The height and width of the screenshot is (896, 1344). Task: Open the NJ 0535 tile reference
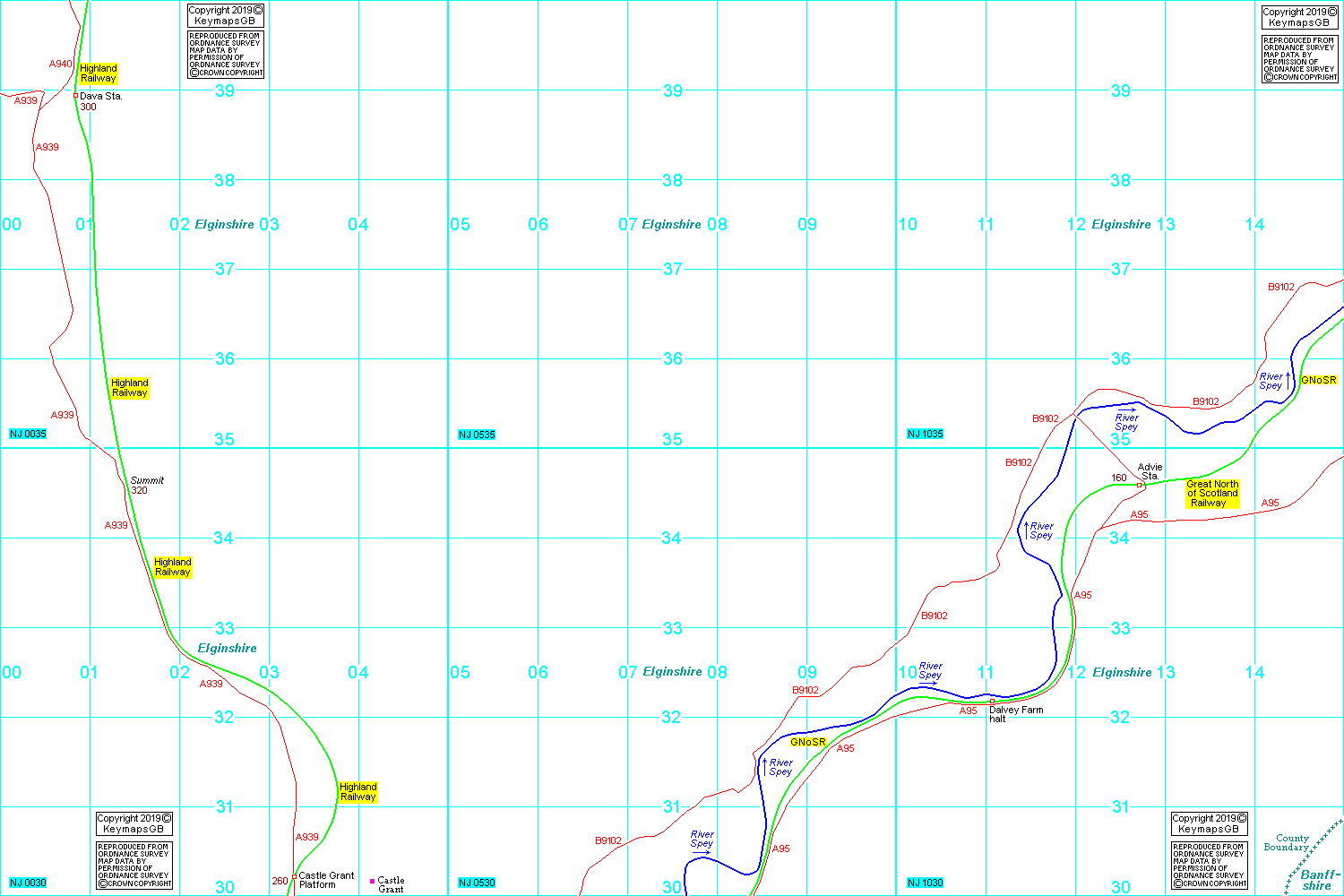coord(477,435)
